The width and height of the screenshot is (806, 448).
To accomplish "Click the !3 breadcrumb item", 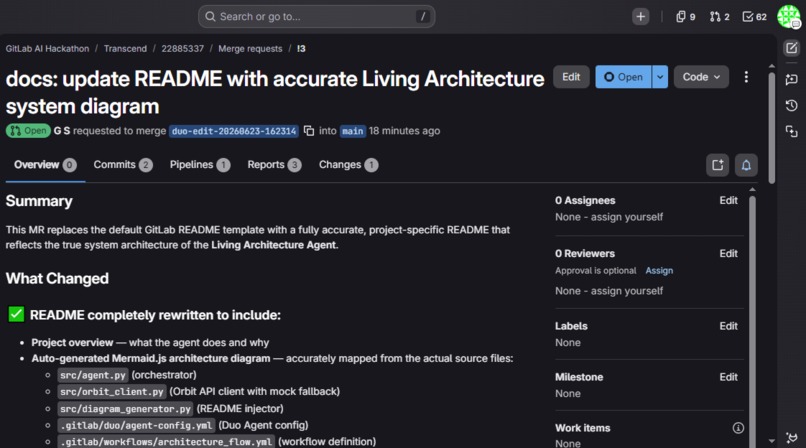I will click(x=301, y=48).
